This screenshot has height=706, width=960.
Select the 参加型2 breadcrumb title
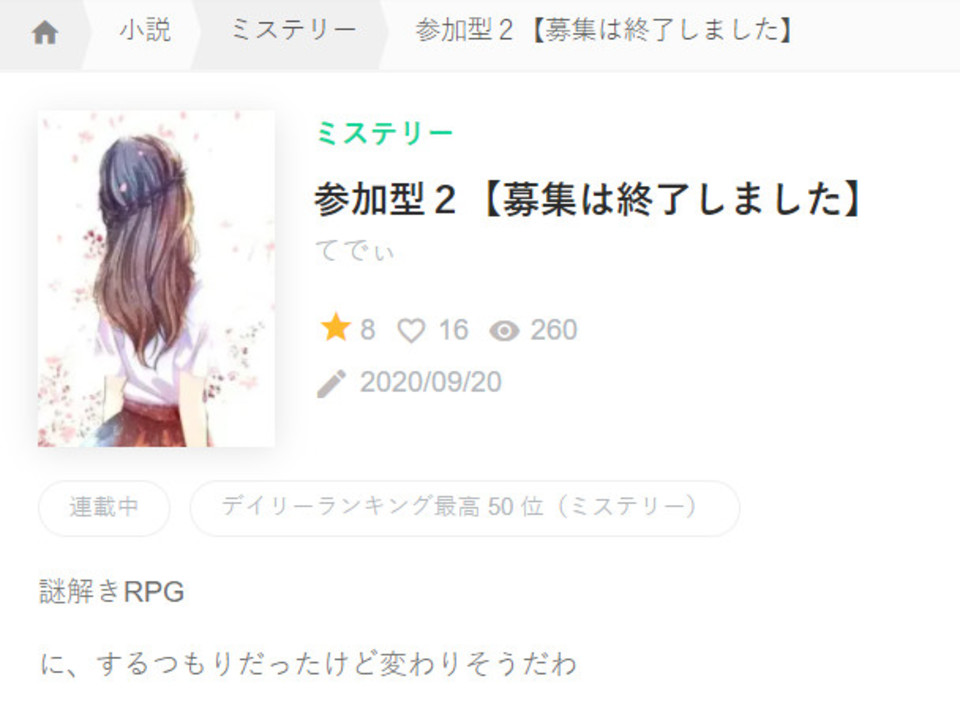pos(604,29)
